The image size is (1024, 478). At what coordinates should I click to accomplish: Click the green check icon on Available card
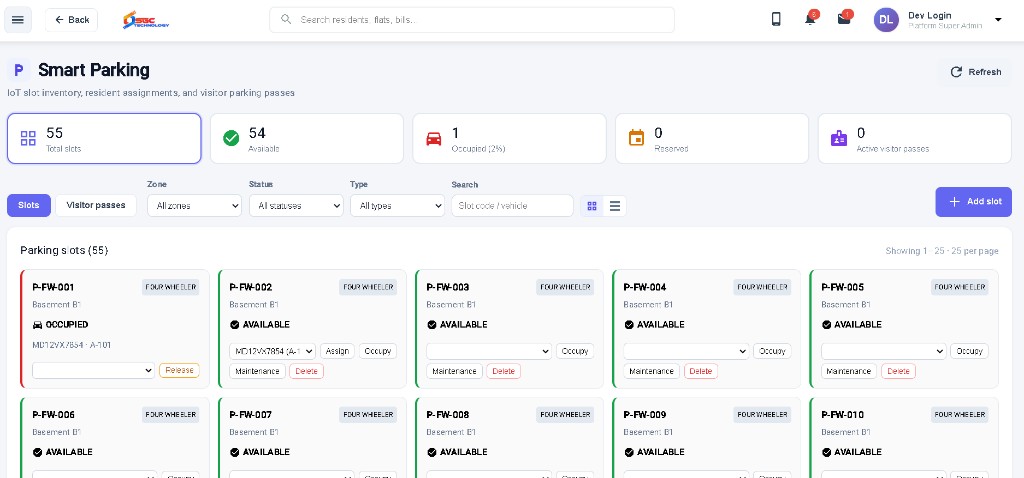231,138
